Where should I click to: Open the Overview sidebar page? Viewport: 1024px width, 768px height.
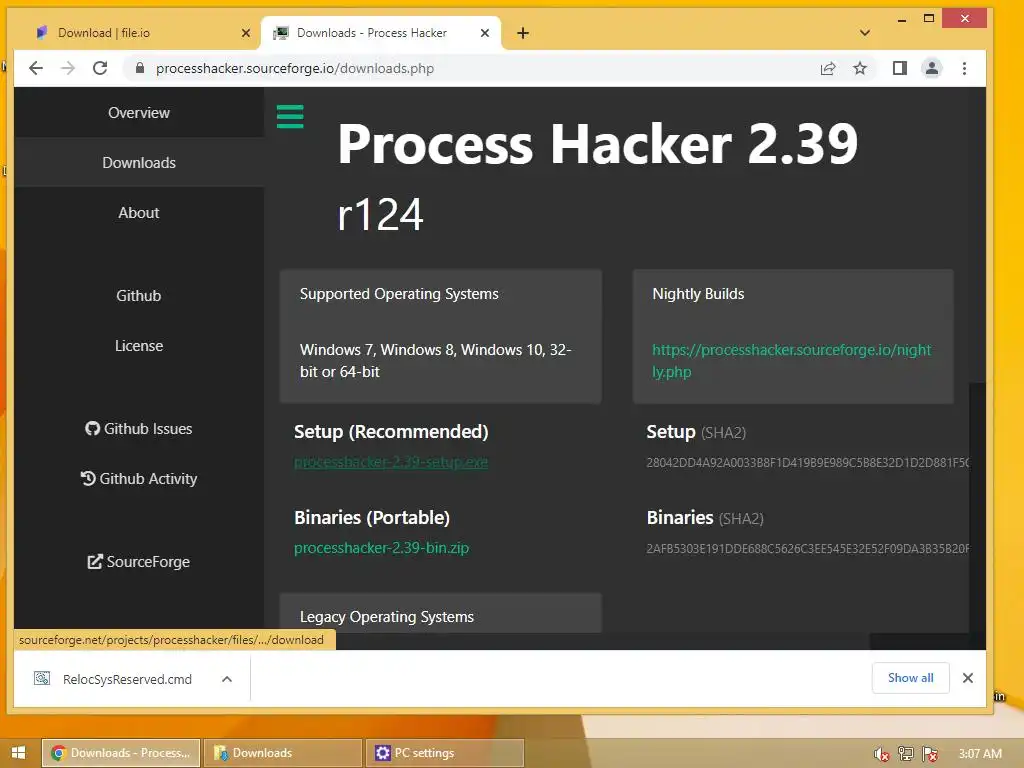coord(139,112)
